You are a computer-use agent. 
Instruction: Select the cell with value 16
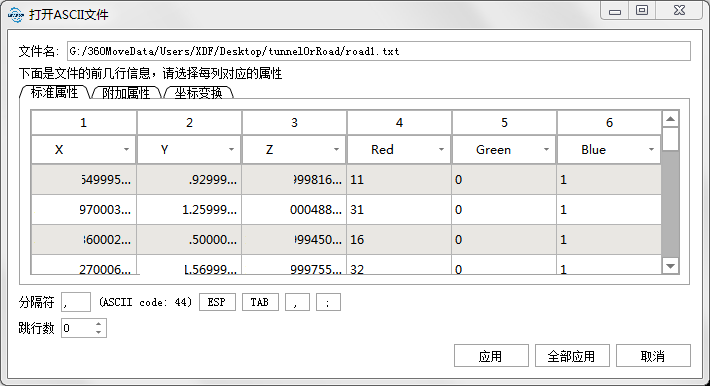(x=399, y=240)
